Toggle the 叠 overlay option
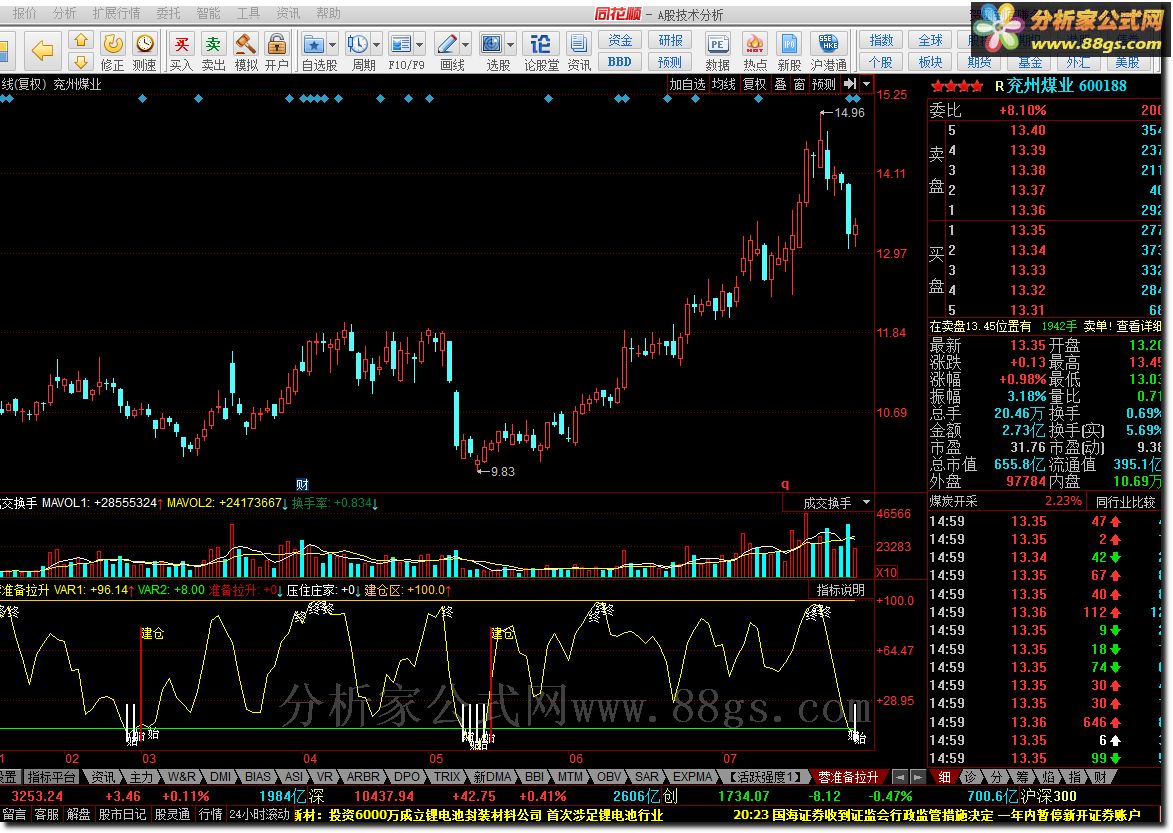Image resolution: width=1173 pixels, height=833 pixels. coord(780,84)
